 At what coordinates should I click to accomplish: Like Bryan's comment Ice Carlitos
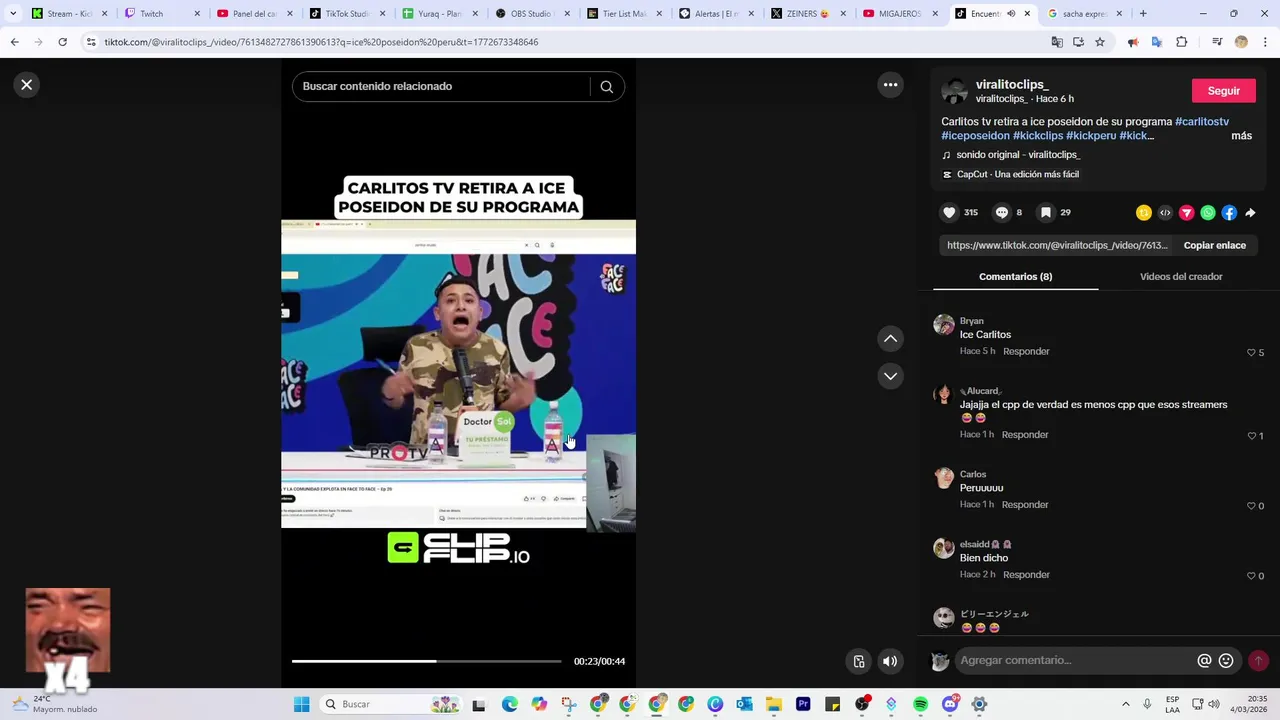pyautogui.click(x=1251, y=353)
